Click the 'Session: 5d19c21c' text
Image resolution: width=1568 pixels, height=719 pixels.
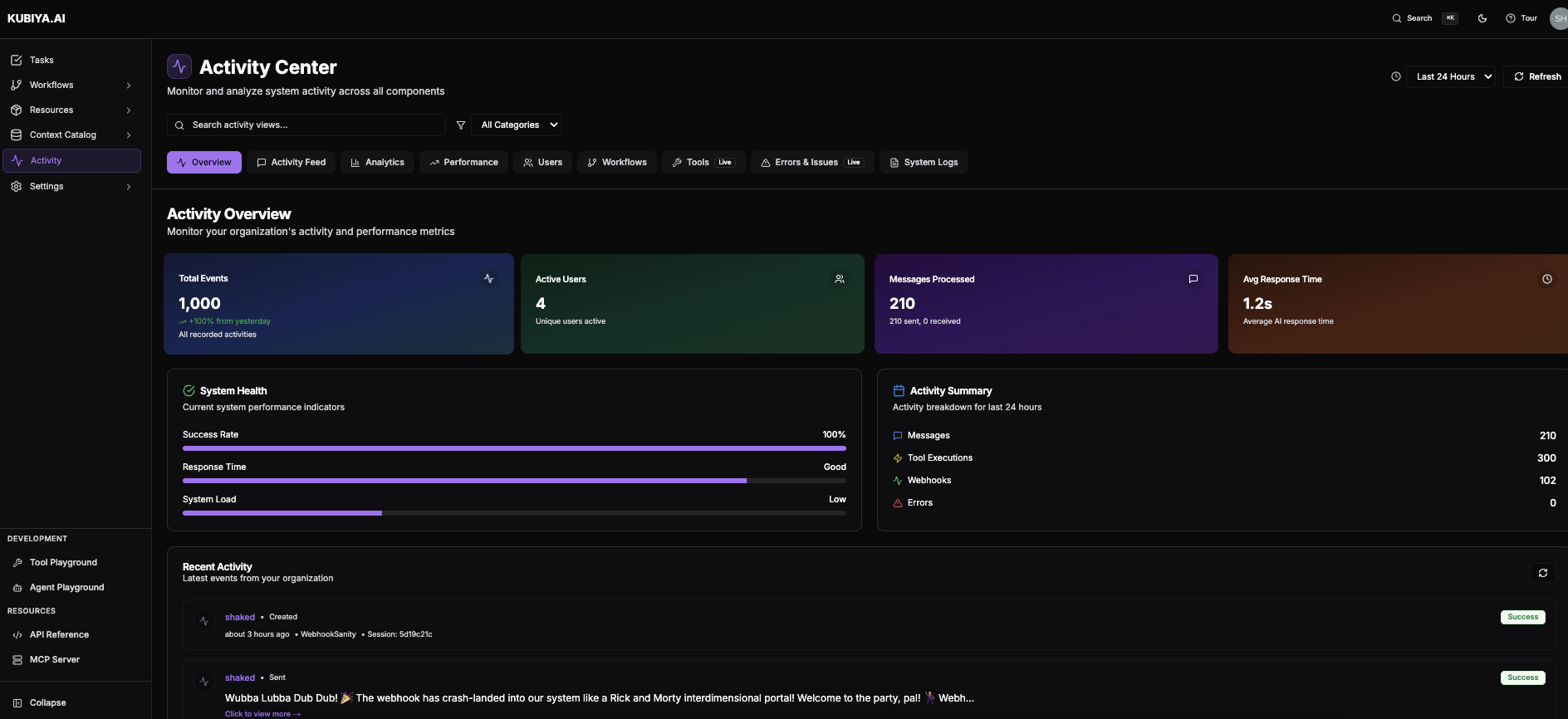399,634
